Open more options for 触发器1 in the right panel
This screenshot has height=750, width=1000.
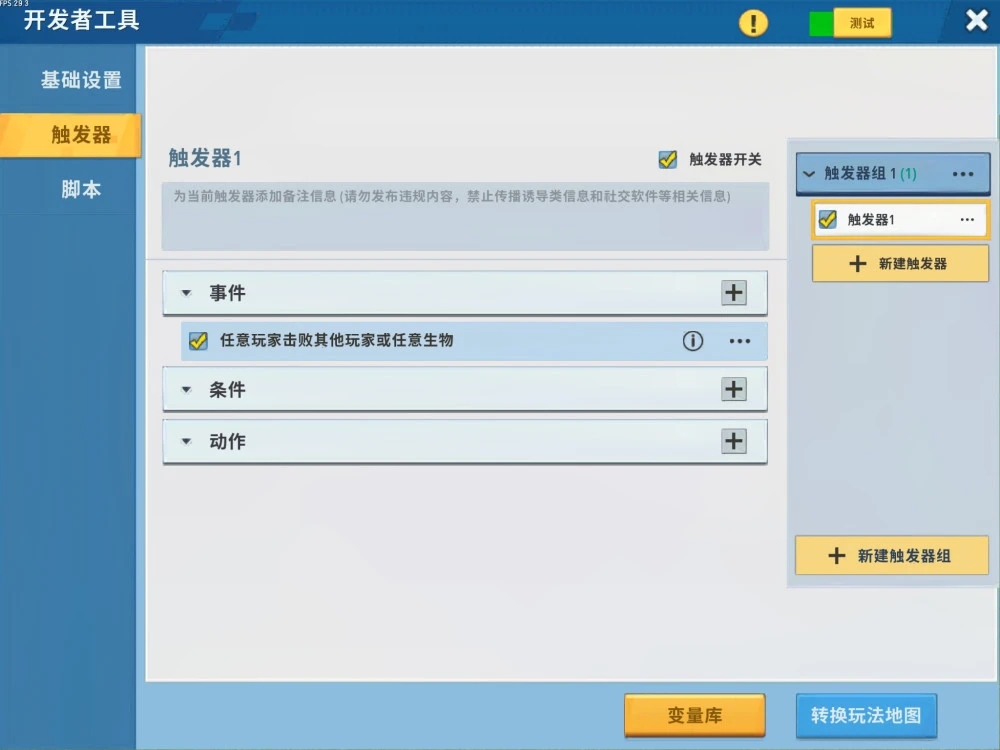pyautogui.click(x=965, y=219)
